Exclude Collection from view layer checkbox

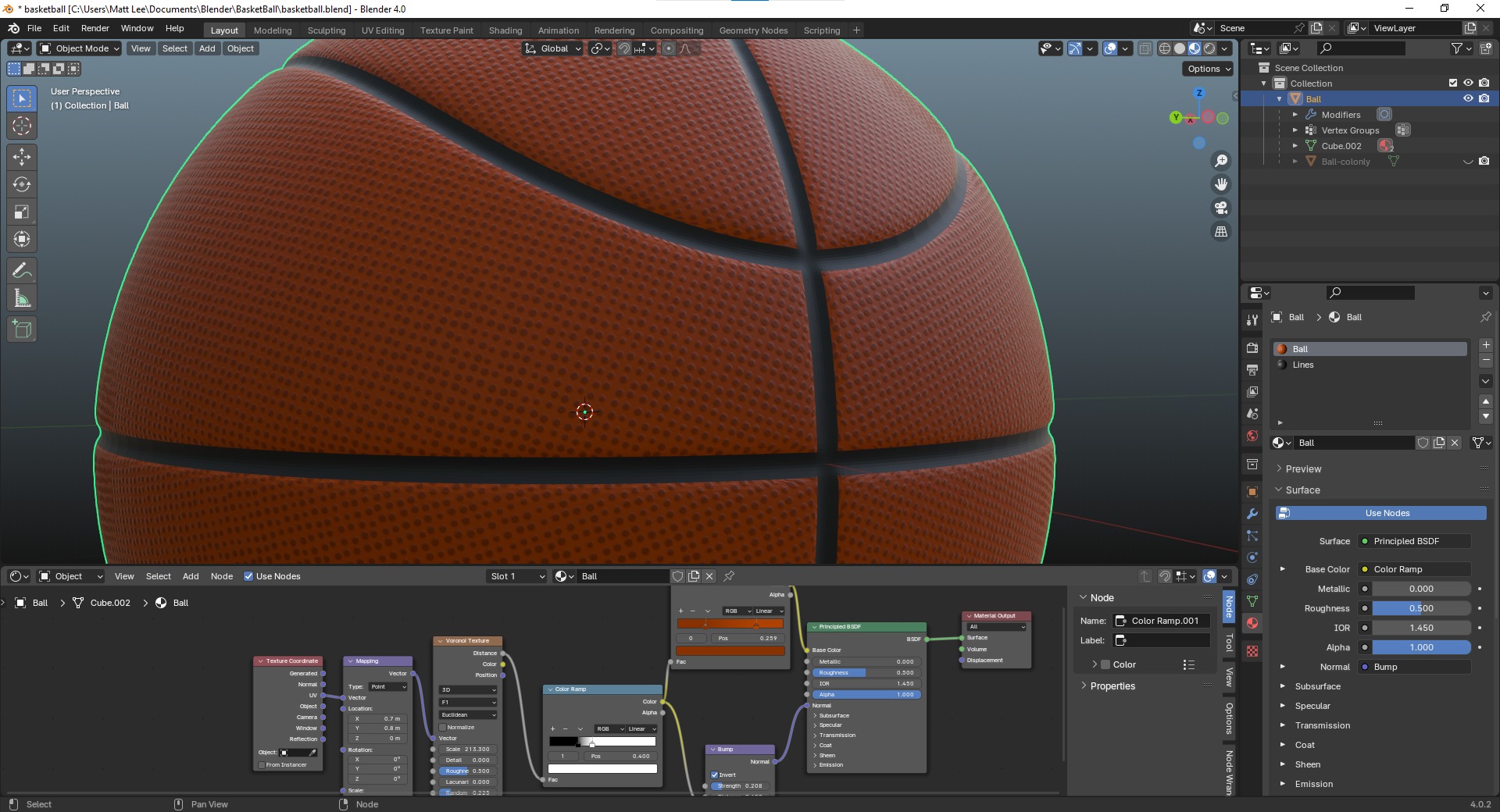click(x=1453, y=83)
